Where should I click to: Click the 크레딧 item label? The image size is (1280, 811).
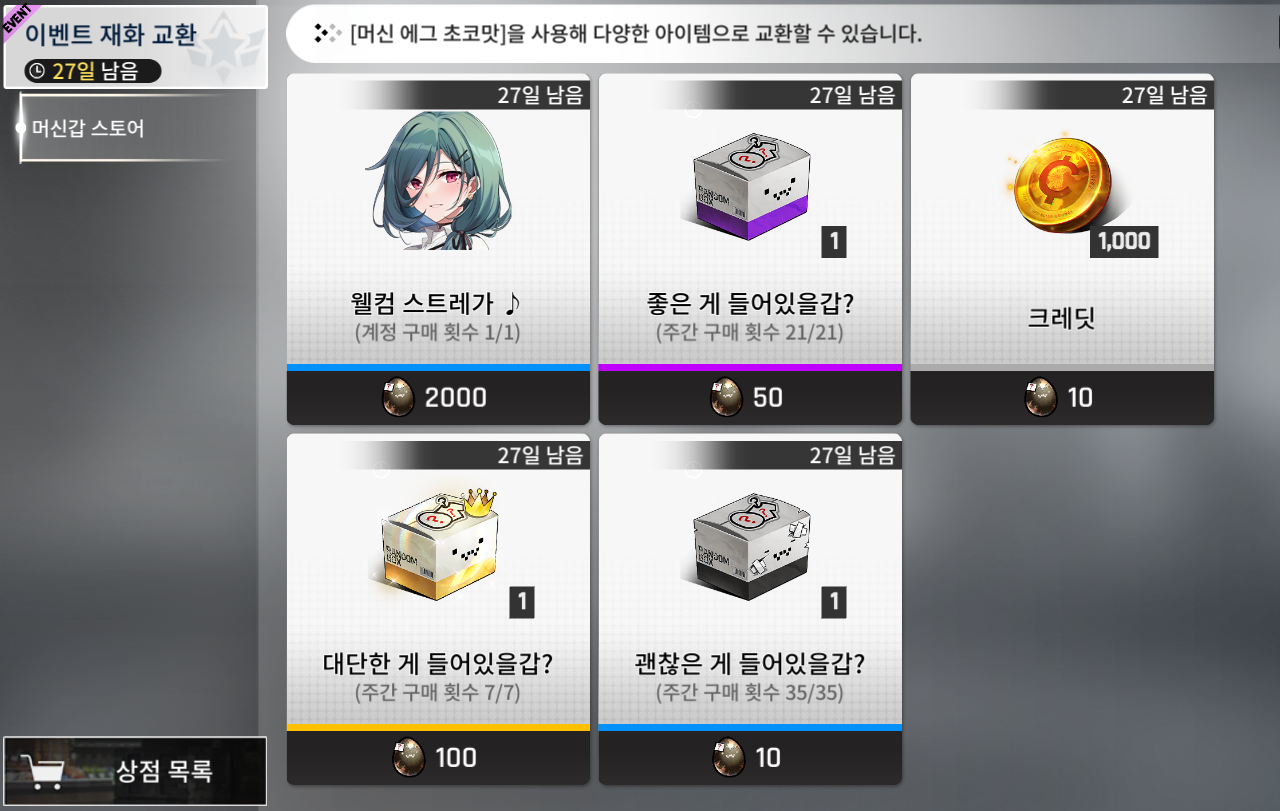1062,318
